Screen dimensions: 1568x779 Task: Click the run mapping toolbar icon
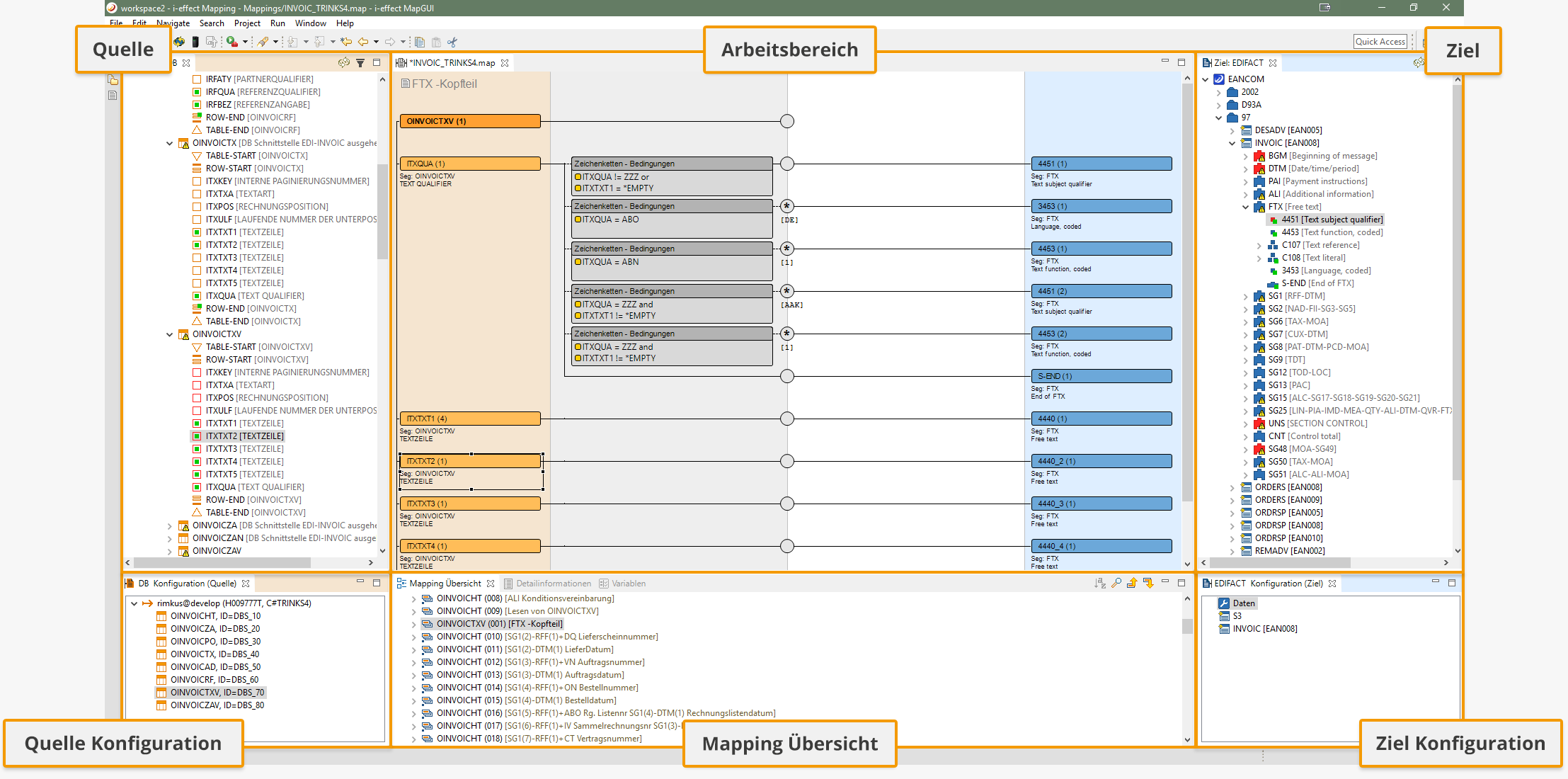232,42
